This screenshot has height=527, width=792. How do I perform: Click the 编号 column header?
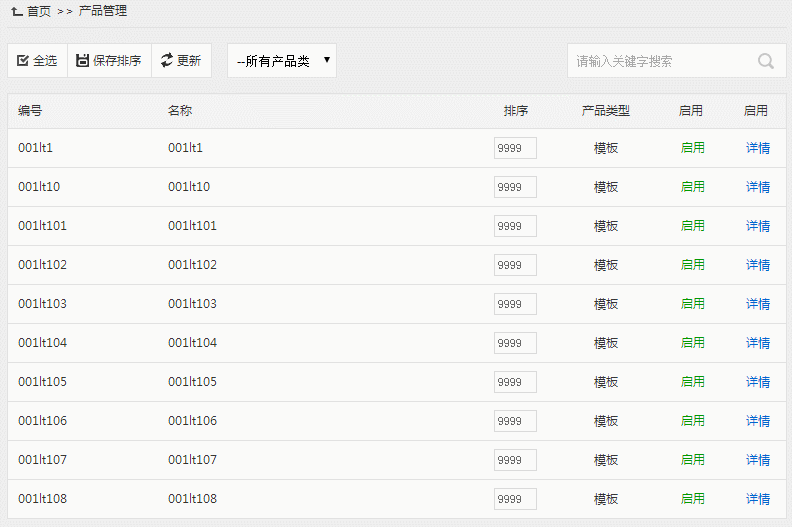point(30,111)
